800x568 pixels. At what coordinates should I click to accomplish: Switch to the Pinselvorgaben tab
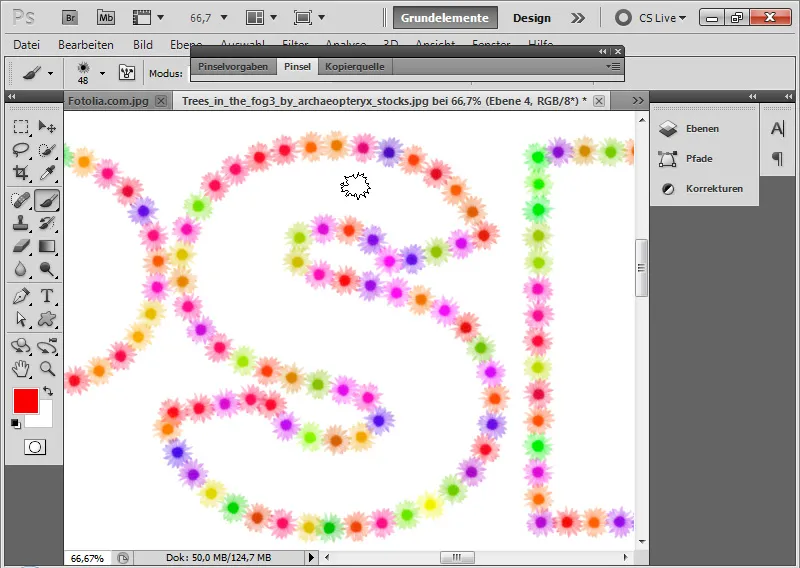[233, 66]
